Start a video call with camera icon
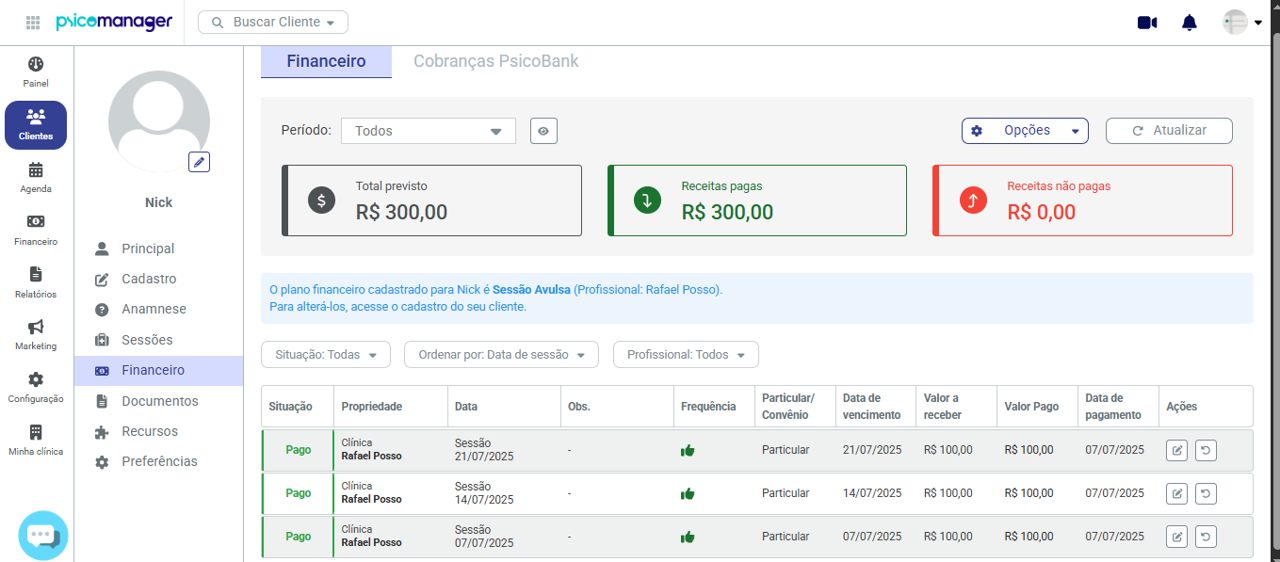The width and height of the screenshot is (1280, 562). [1147, 22]
